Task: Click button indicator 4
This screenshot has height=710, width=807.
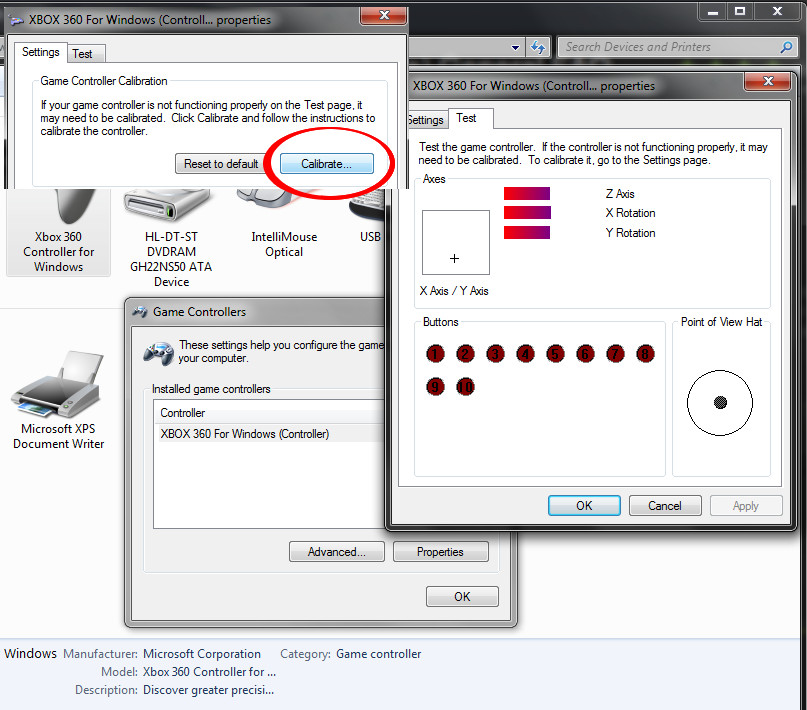Action: tap(525, 354)
